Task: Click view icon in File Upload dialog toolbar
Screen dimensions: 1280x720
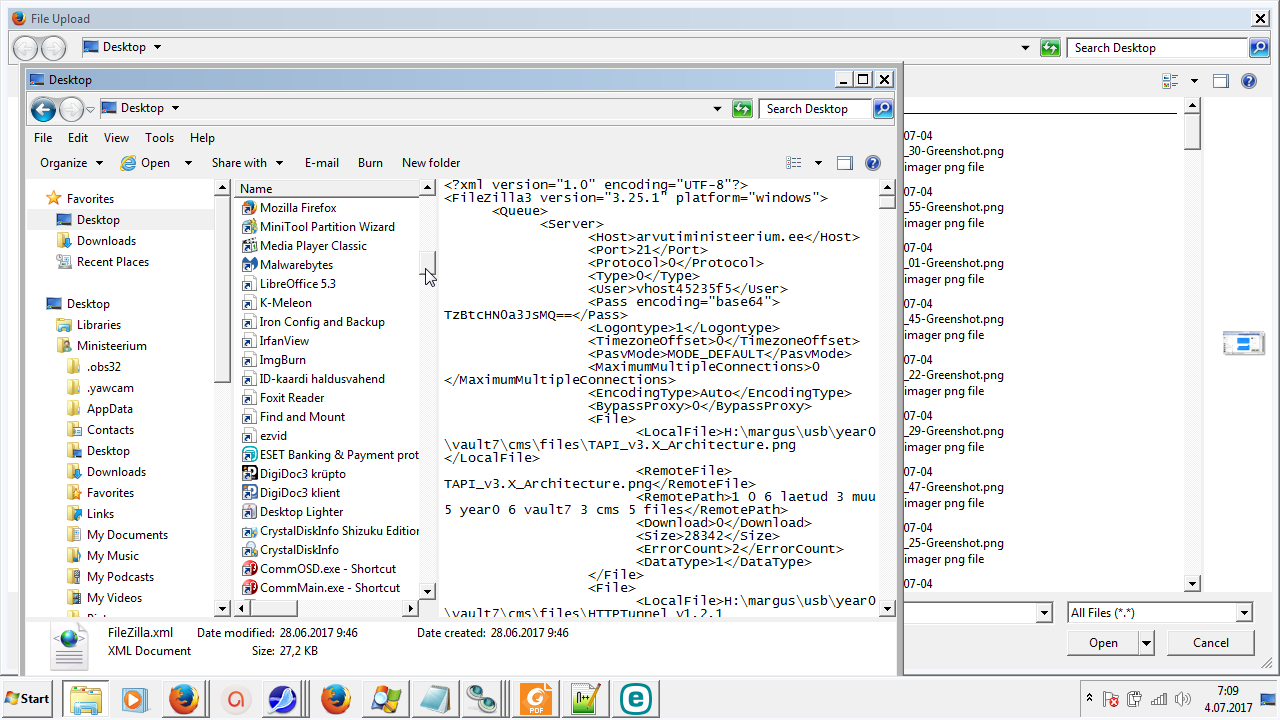Action: pyautogui.click(x=1170, y=81)
